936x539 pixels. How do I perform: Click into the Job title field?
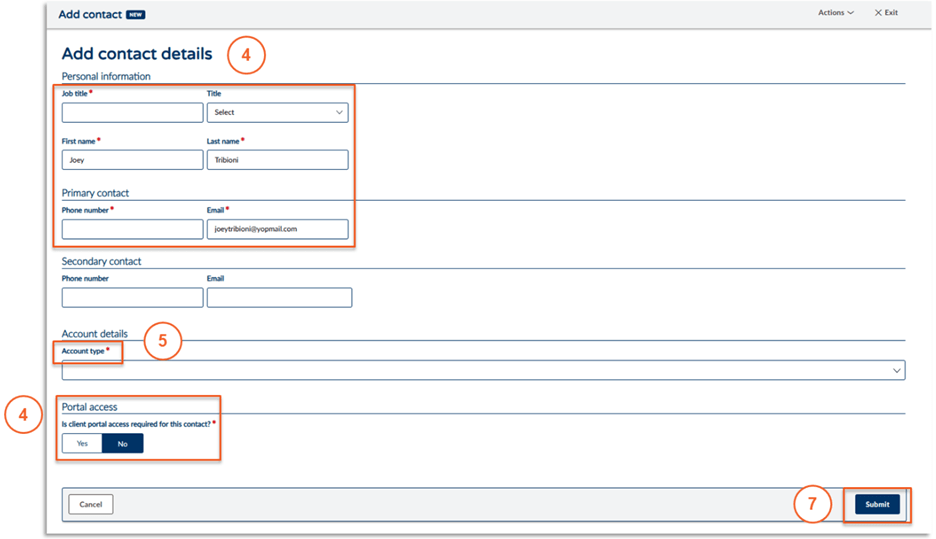coord(132,113)
